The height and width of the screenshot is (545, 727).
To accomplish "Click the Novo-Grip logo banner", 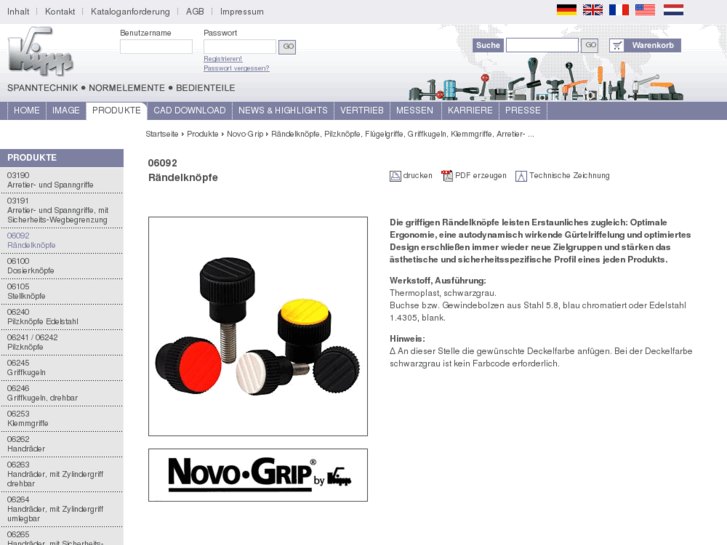I will tap(258, 475).
